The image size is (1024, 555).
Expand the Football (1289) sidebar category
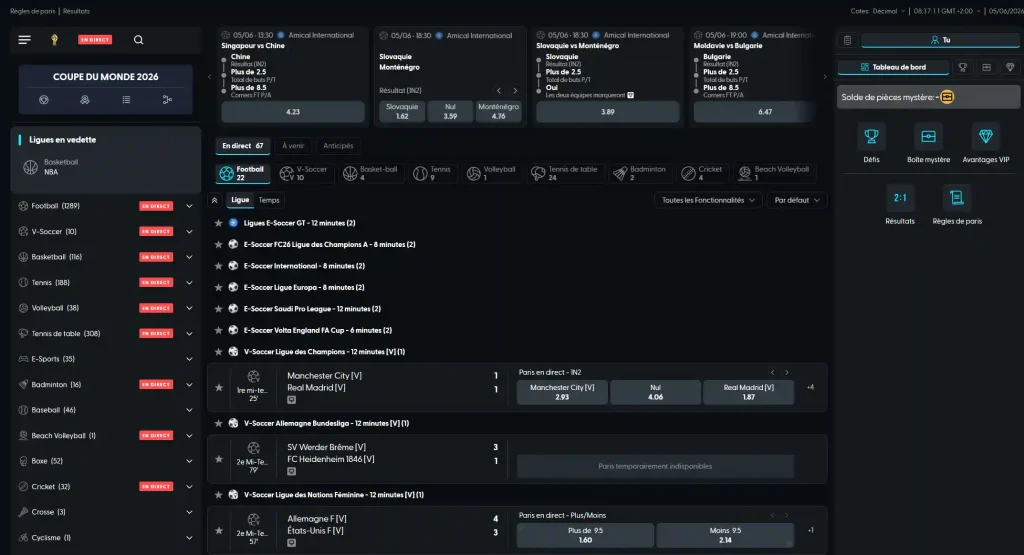[189, 206]
